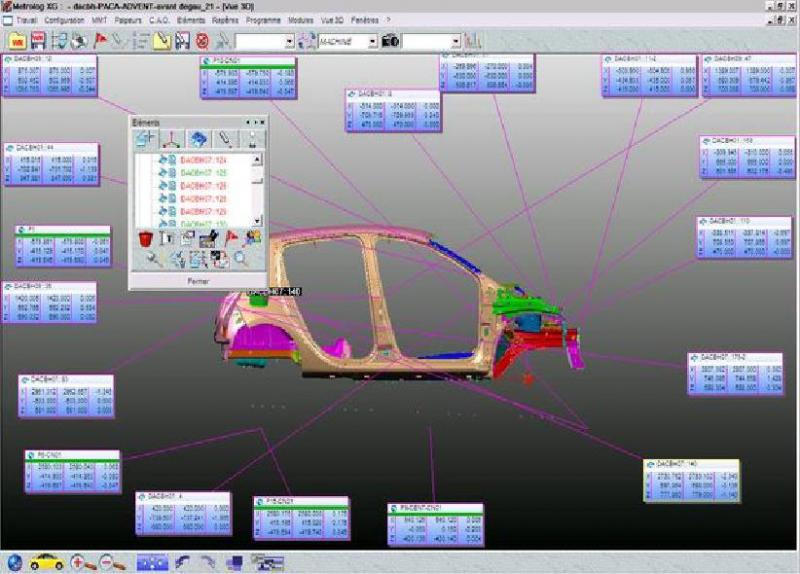Click the magnifying glass search icon in Eléments panel
800x574 pixels.
click(x=240, y=259)
